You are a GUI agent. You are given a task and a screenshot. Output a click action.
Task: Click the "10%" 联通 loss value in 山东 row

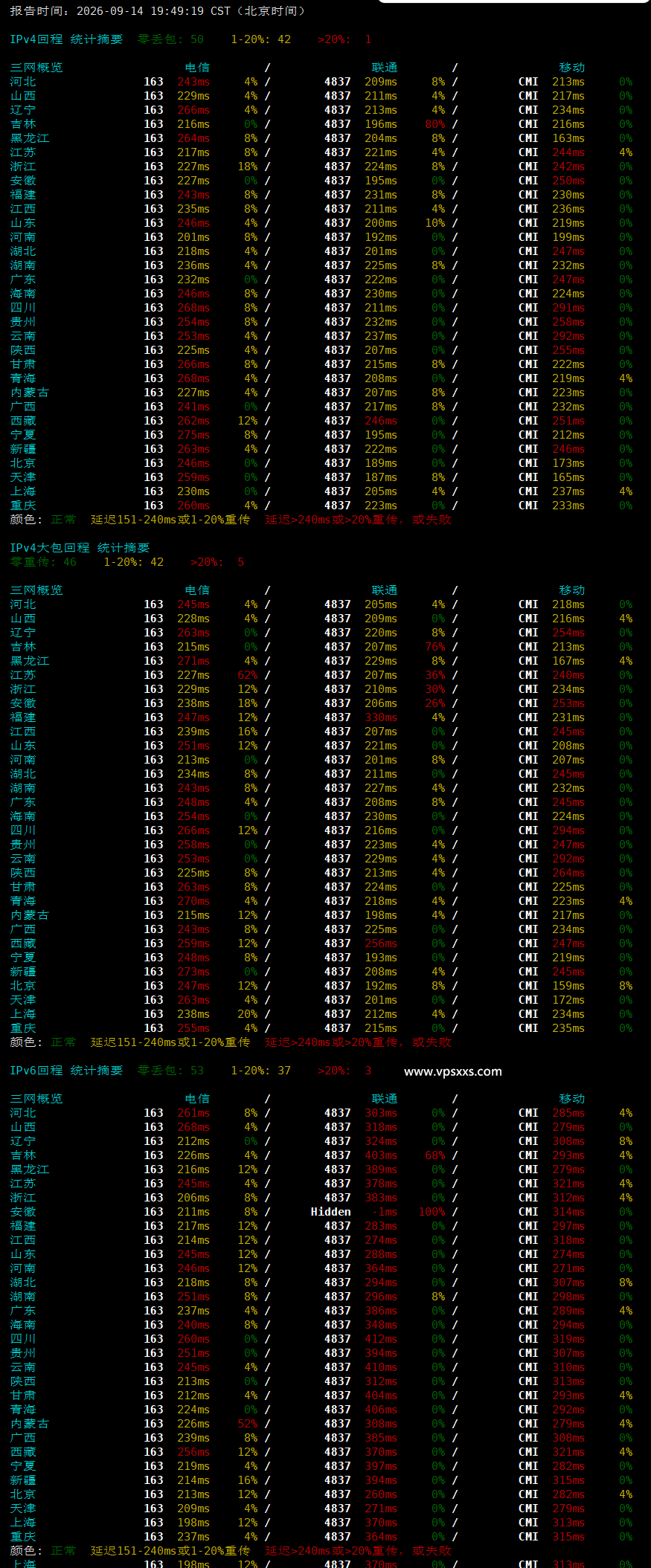435,223
